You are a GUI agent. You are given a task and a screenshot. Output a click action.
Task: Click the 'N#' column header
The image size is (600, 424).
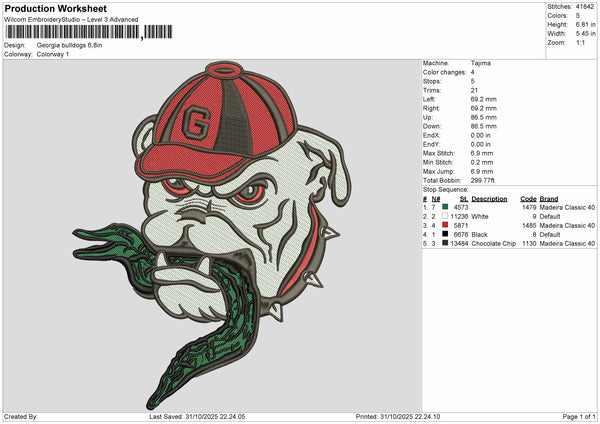click(x=436, y=199)
